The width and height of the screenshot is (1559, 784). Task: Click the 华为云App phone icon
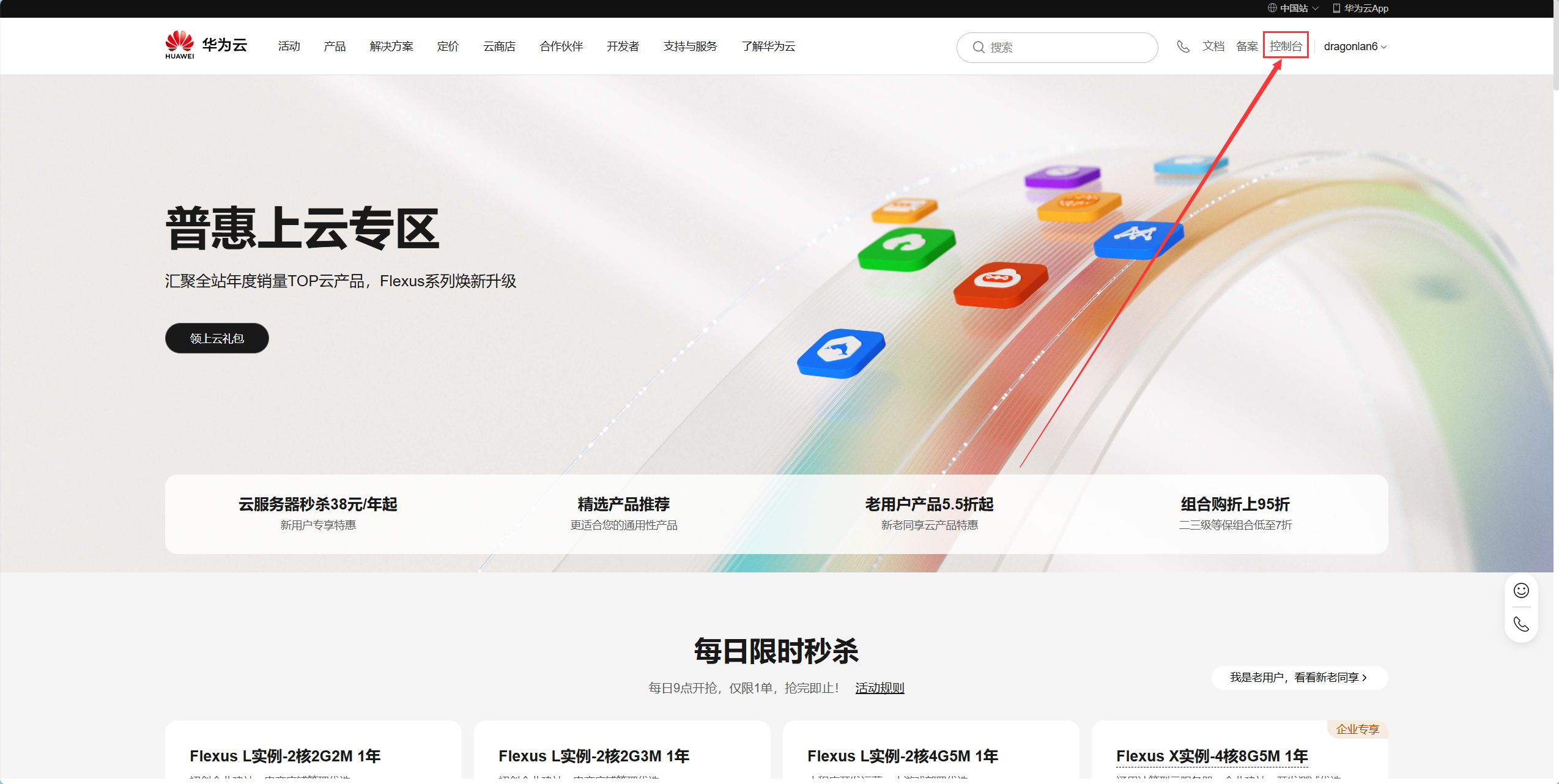pos(1336,8)
